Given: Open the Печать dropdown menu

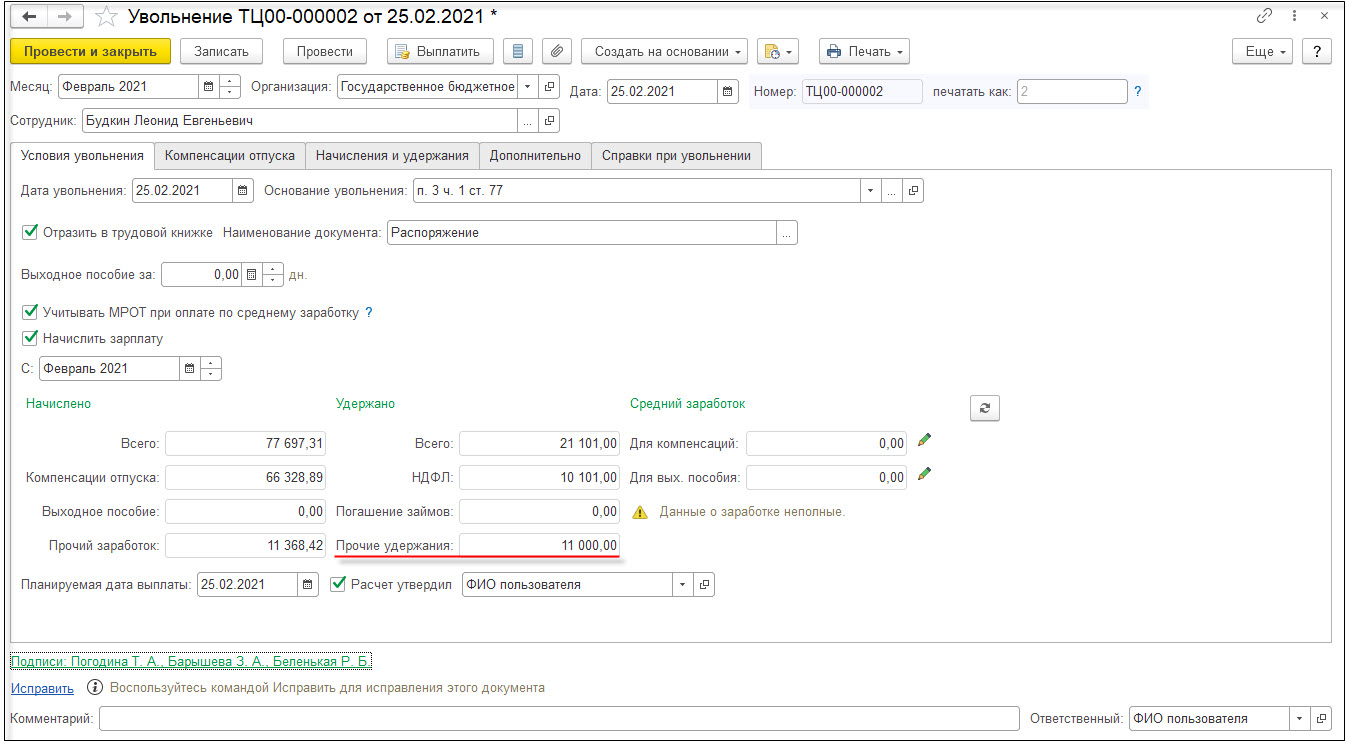Looking at the screenshot, I should [864, 51].
